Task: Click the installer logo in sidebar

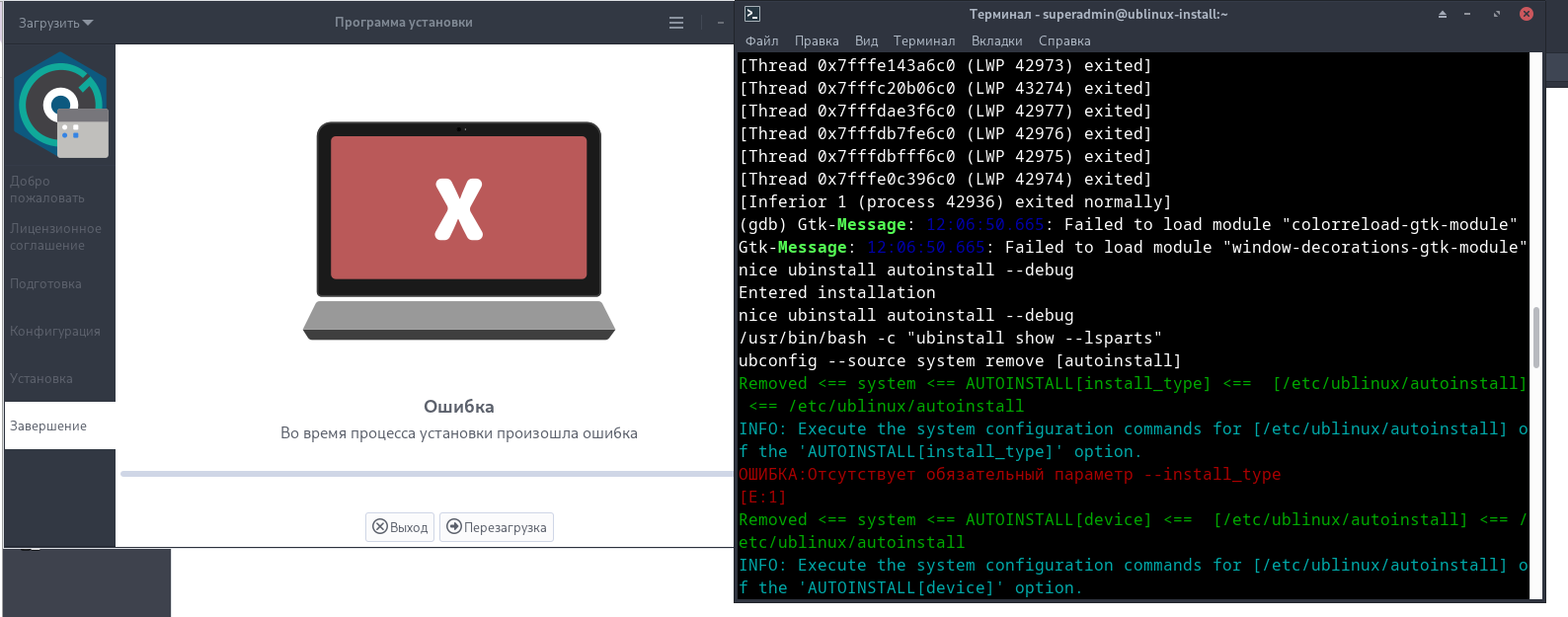Action: (x=61, y=106)
